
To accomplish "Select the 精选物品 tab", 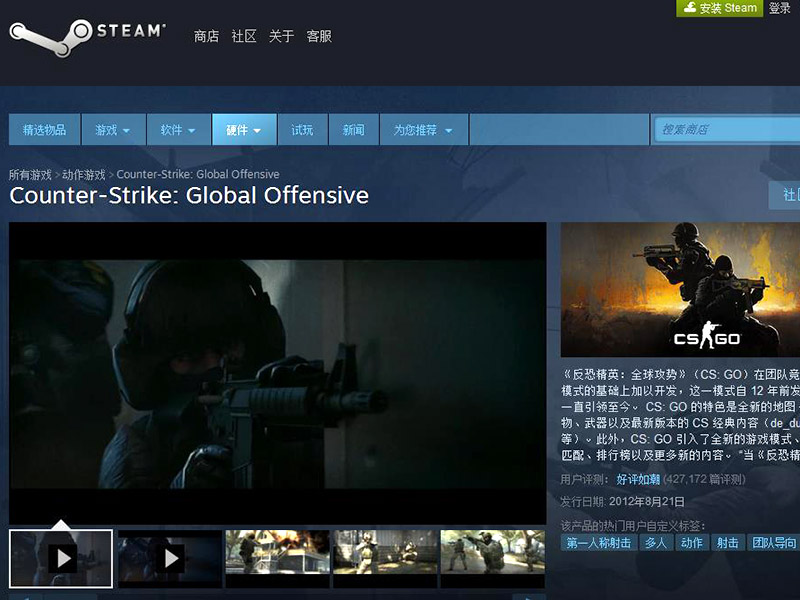I will click(x=44, y=130).
